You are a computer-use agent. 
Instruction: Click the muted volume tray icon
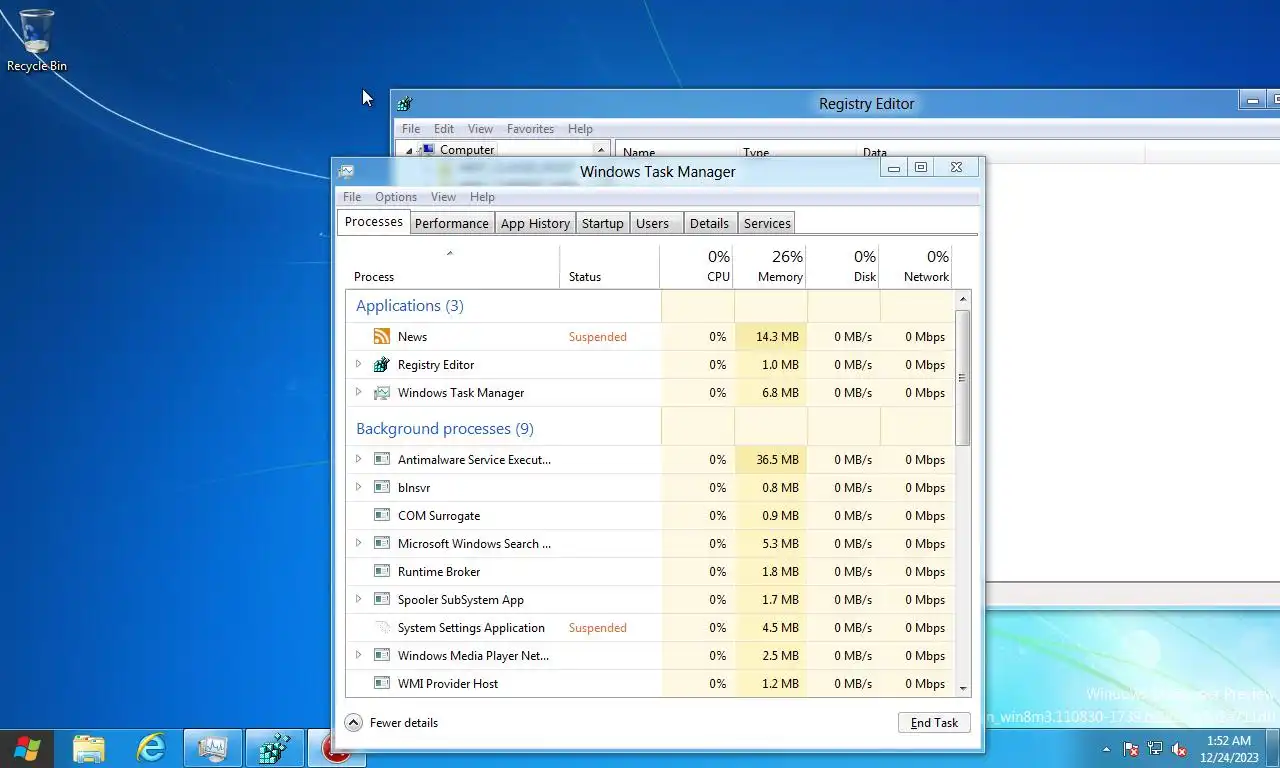click(x=1179, y=749)
